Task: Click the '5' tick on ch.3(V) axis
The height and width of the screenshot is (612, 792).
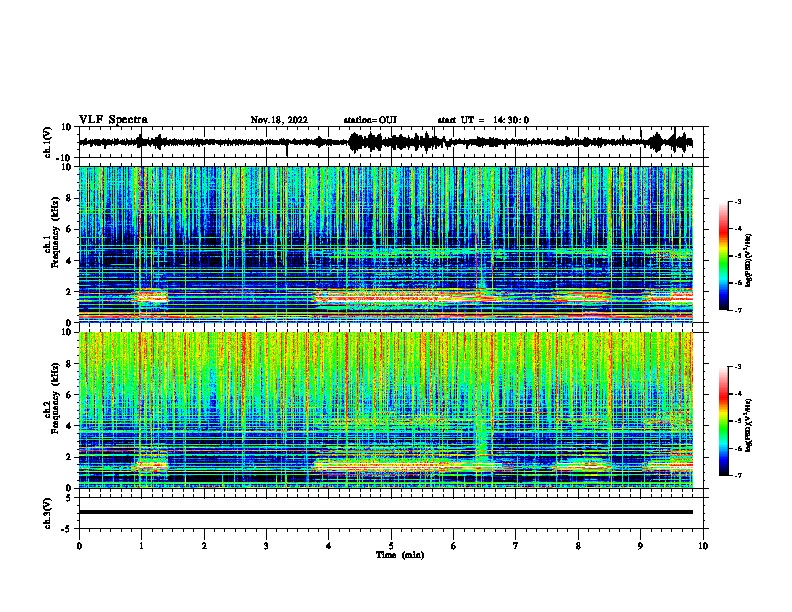Action: (70, 498)
